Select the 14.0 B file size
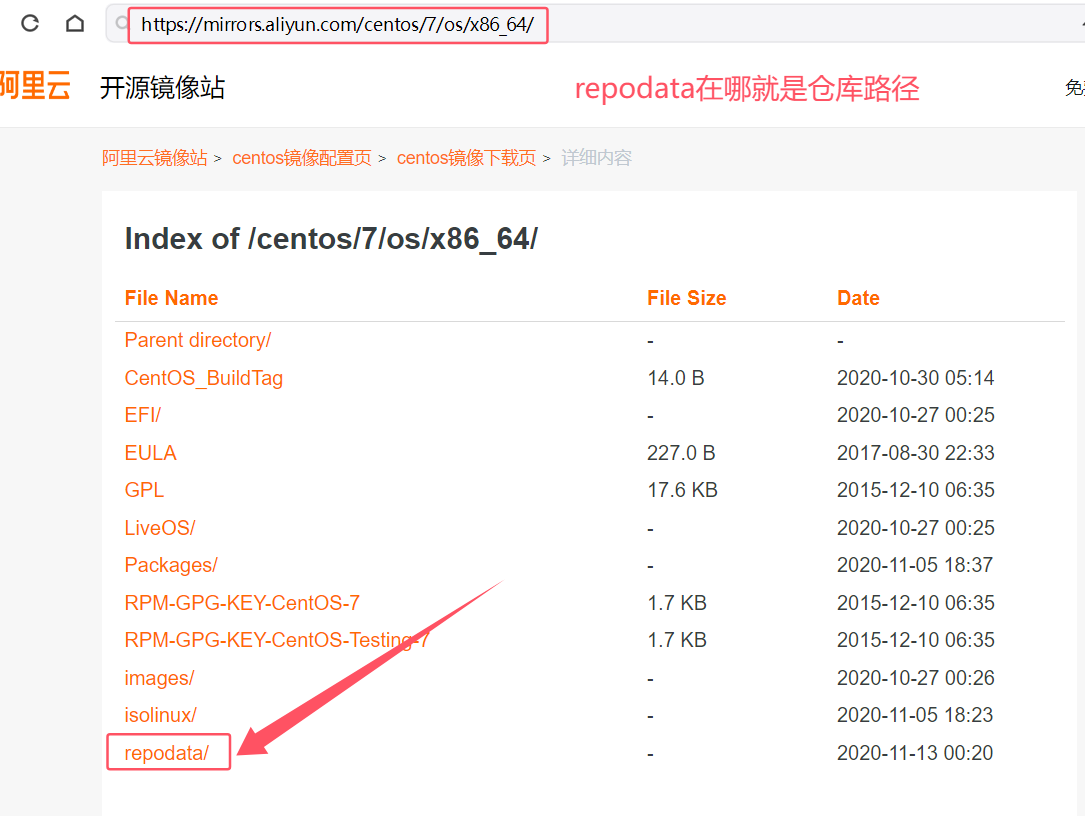 [x=675, y=378]
